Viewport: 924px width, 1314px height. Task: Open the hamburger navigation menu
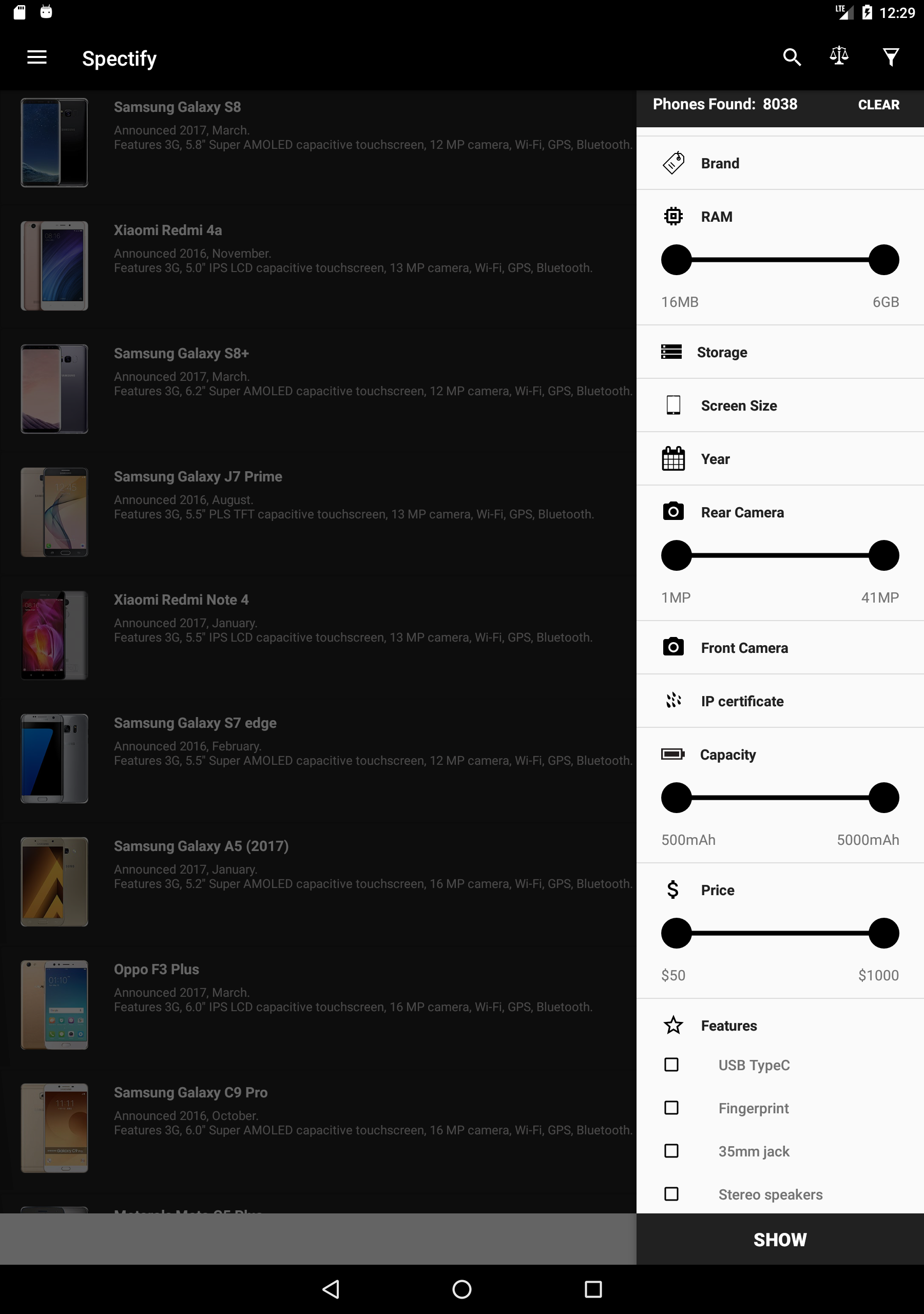click(x=36, y=57)
